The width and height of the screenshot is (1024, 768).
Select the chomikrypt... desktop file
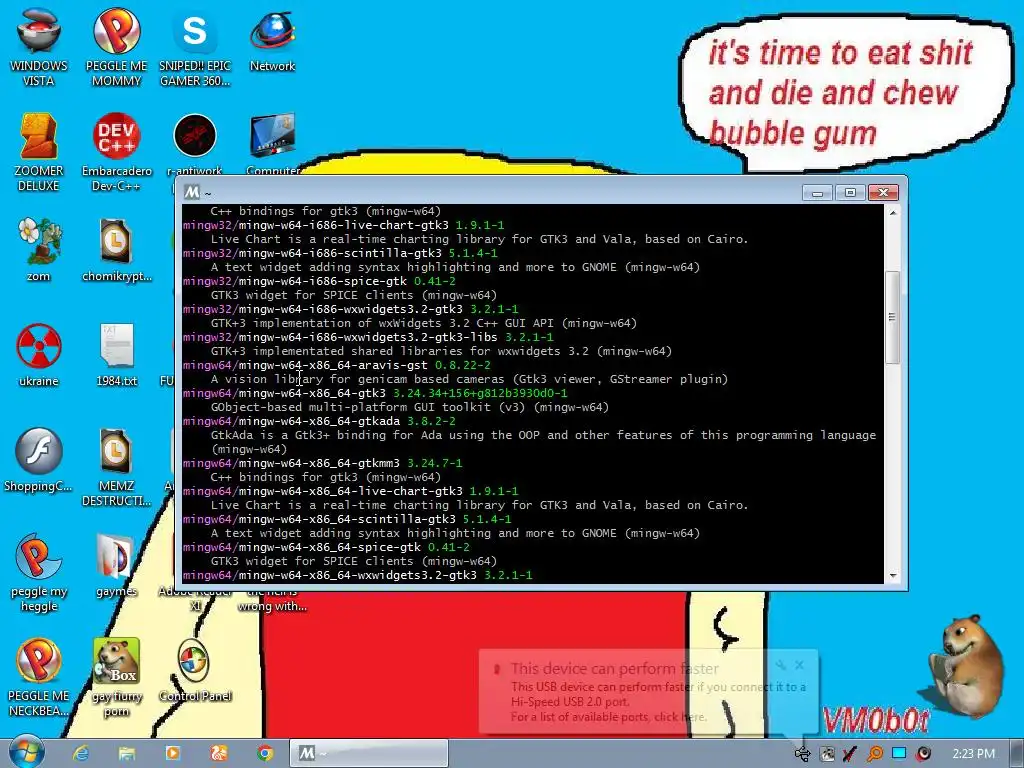click(116, 249)
